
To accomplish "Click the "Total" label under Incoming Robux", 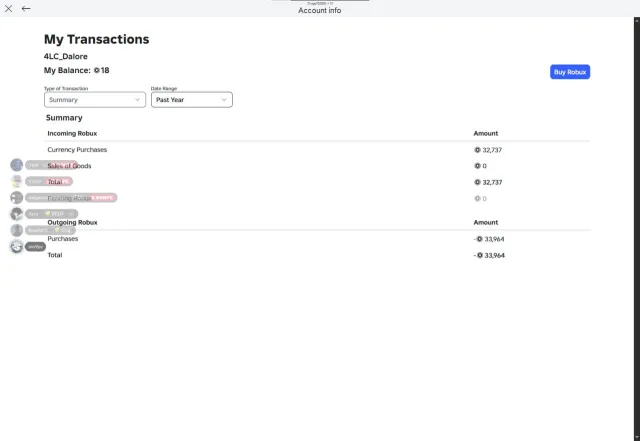I will [55, 182].
